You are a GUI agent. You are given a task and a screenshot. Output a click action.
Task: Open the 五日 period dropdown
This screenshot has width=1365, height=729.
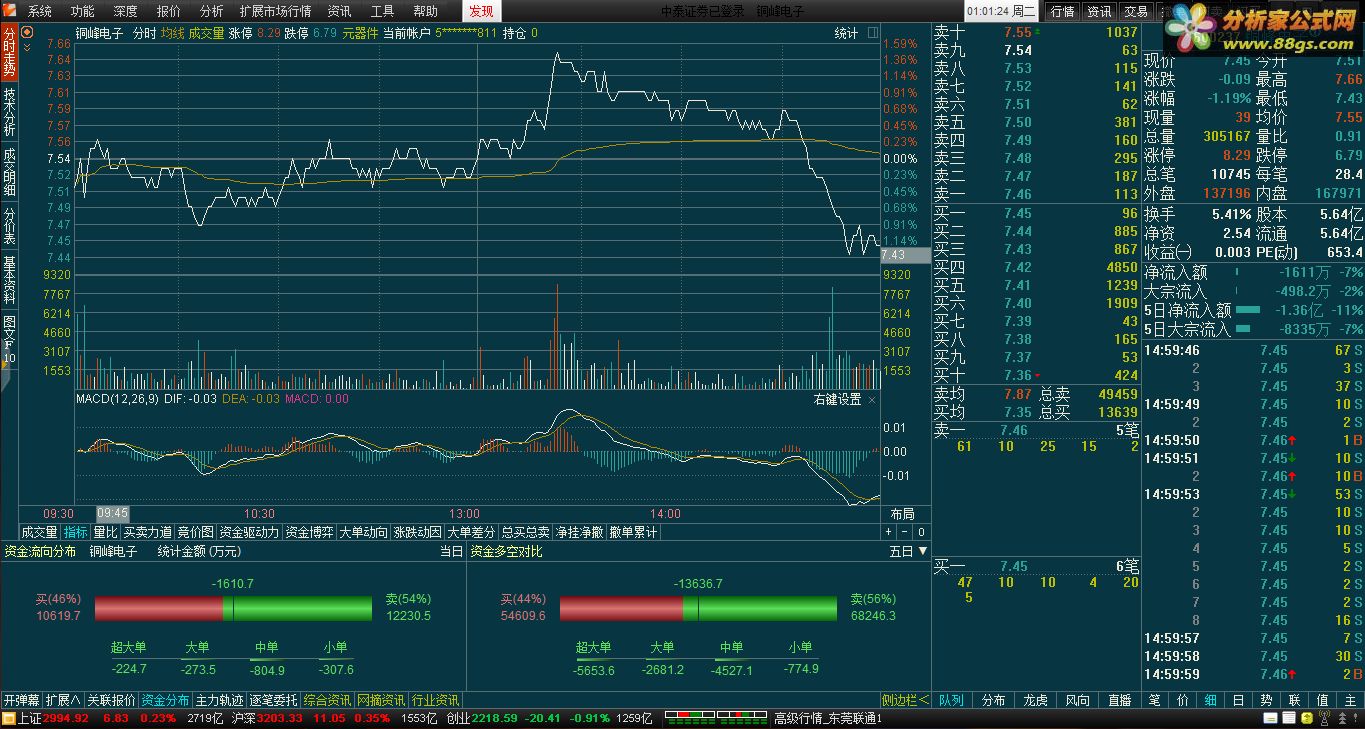909,551
